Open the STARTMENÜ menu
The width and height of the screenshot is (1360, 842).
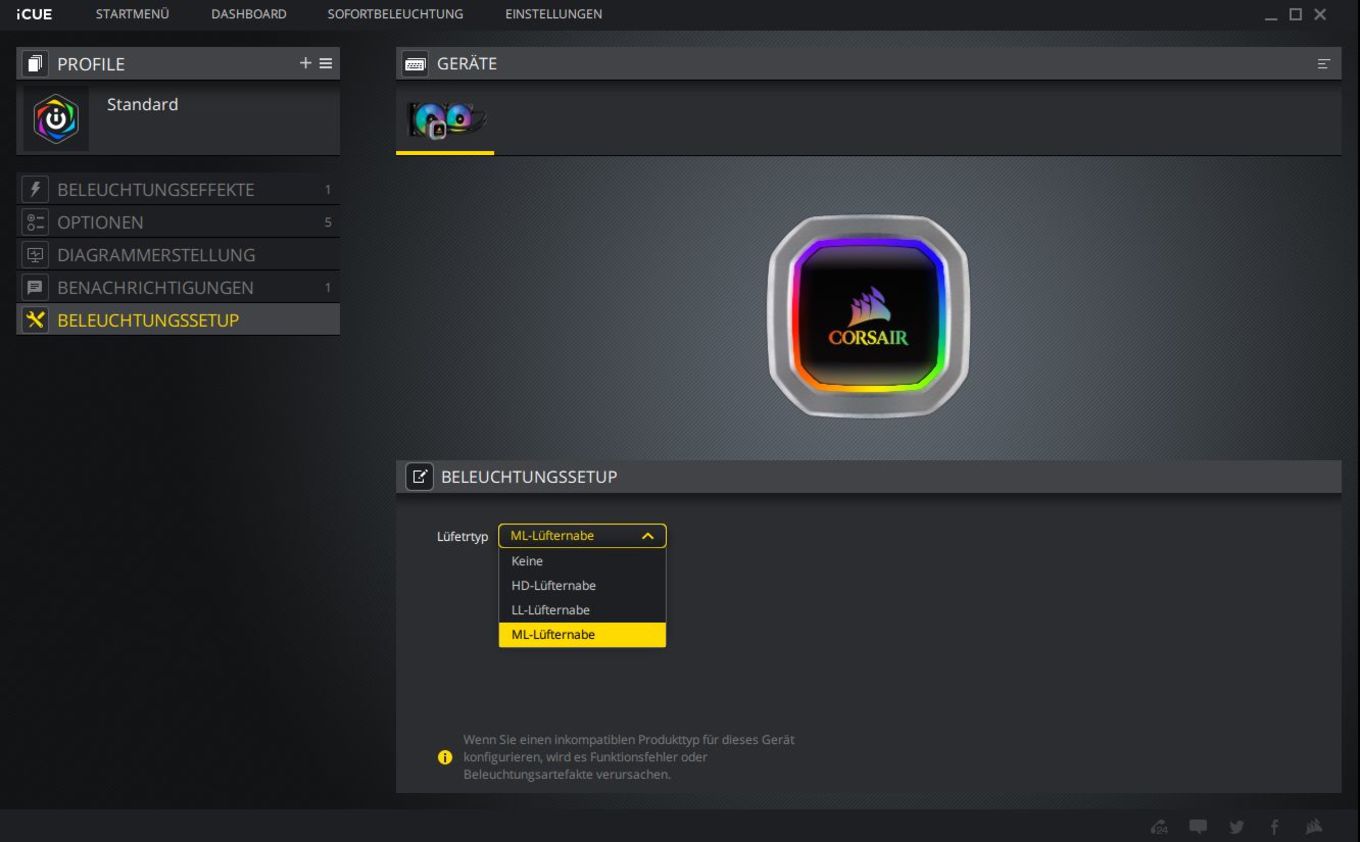point(132,14)
